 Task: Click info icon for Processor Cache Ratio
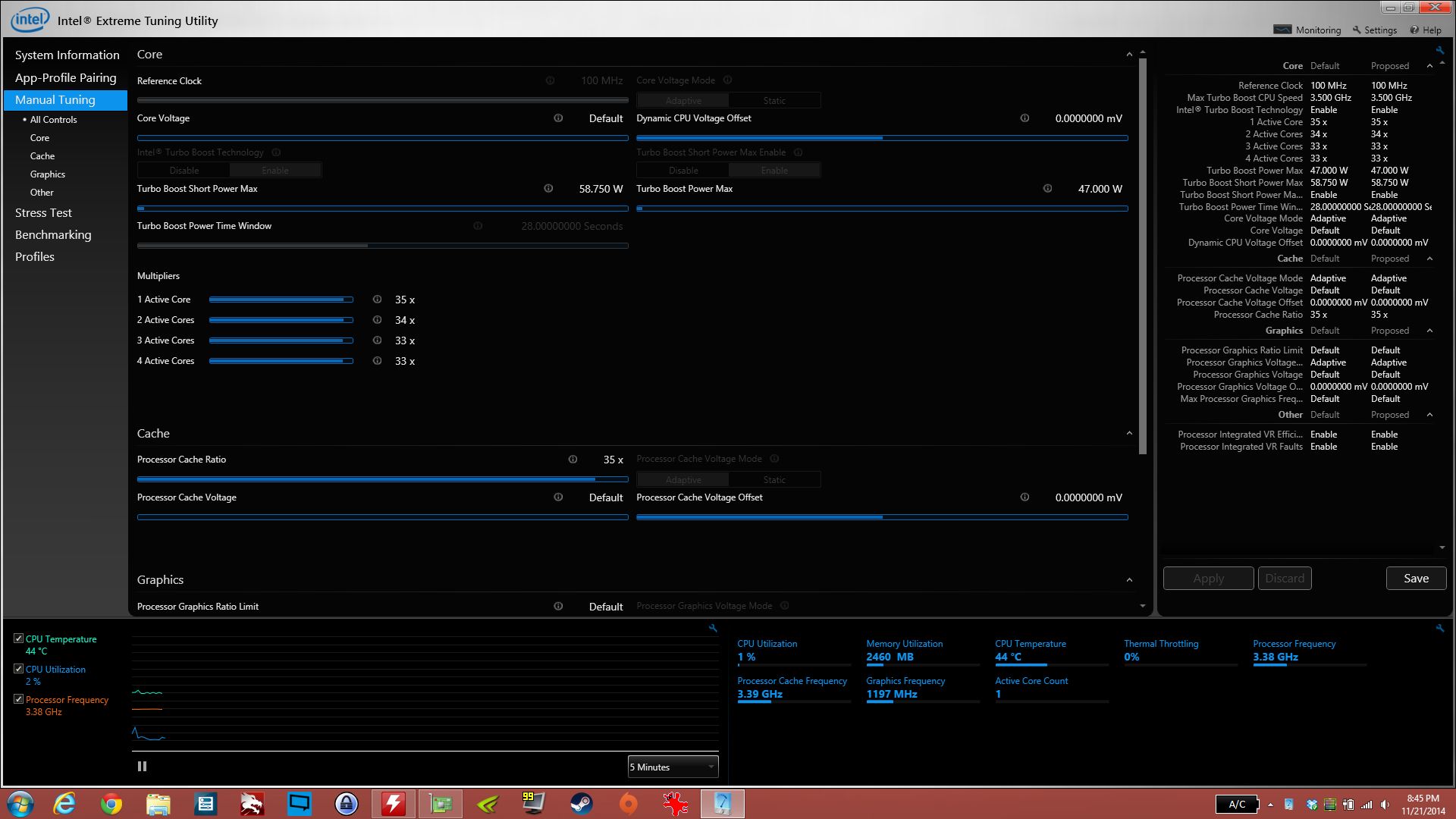point(573,460)
